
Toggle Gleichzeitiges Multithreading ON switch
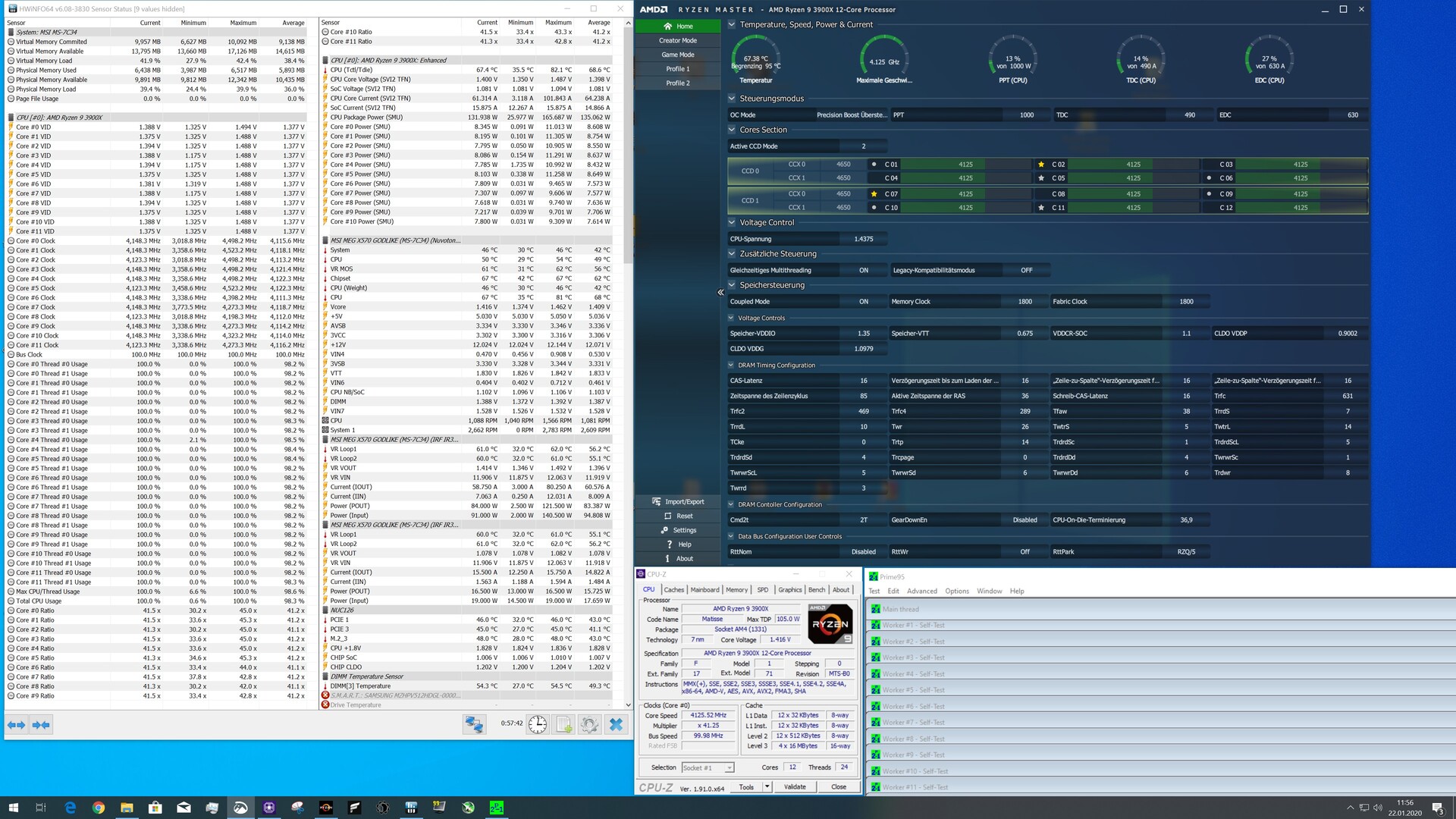[x=863, y=270]
